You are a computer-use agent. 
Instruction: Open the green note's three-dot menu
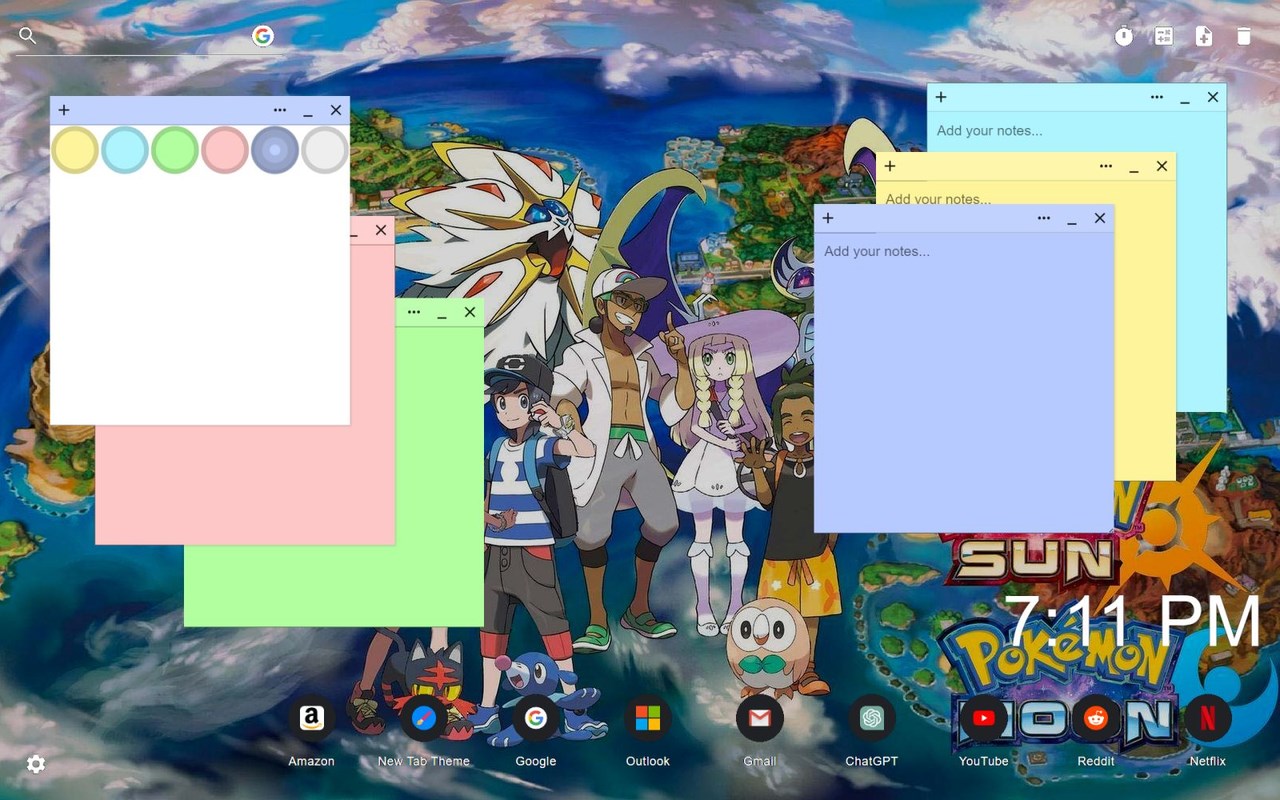414,312
